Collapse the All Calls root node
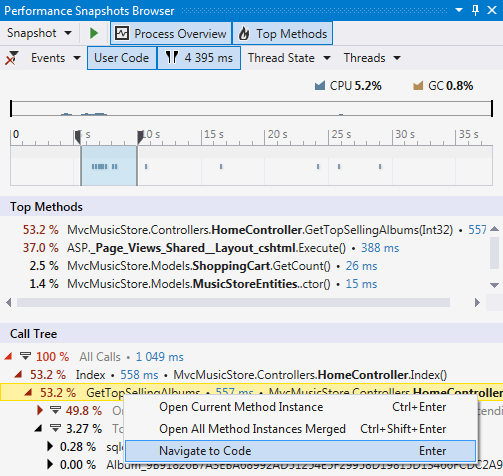This screenshot has width=503, height=476. [x=8, y=357]
